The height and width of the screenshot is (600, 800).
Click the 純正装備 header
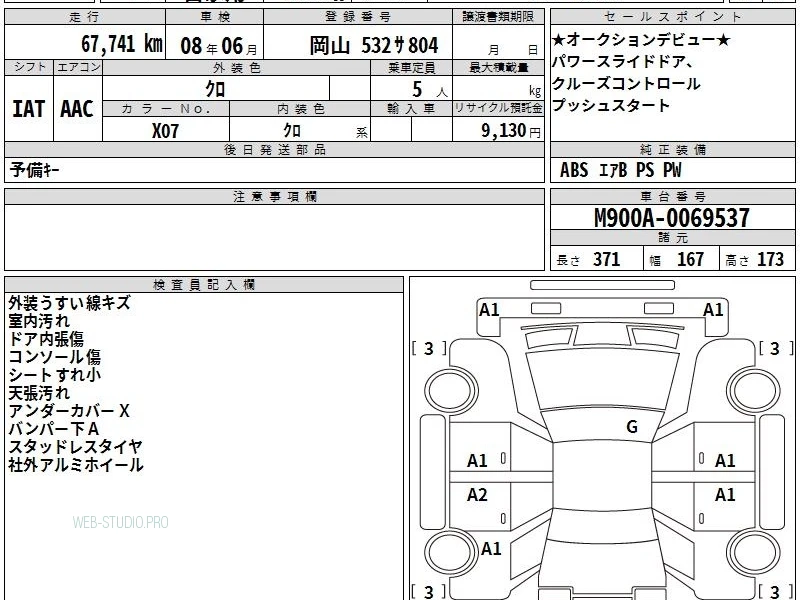point(672,149)
